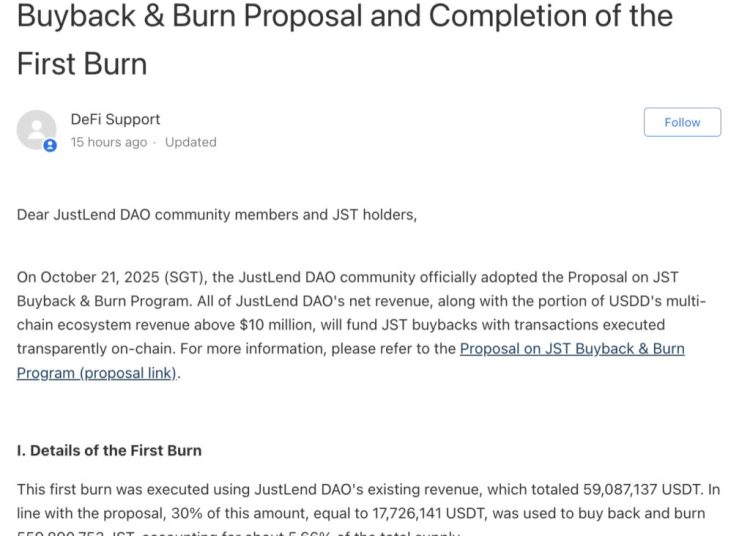Click the "Updated" label beside the timestamp
This screenshot has width=750, height=536.
coord(190,142)
